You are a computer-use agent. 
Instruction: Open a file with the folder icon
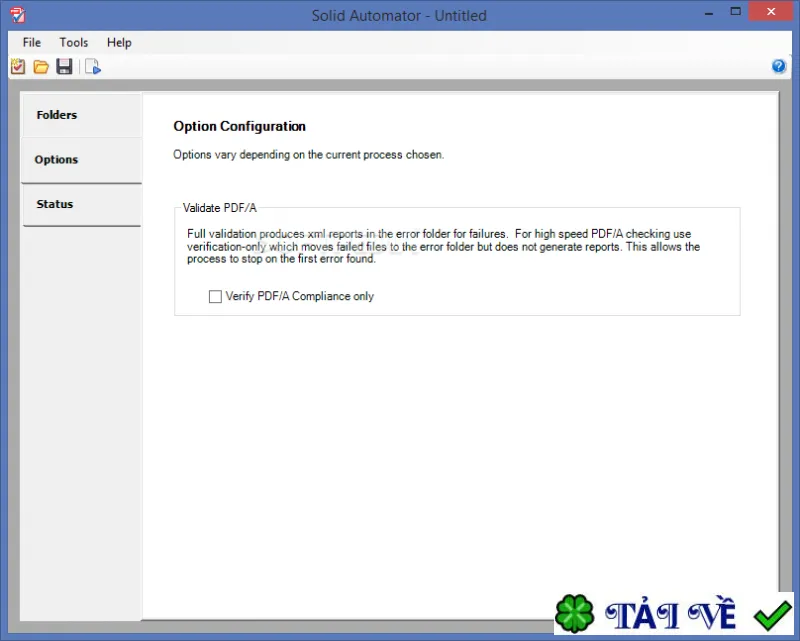(41, 66)
